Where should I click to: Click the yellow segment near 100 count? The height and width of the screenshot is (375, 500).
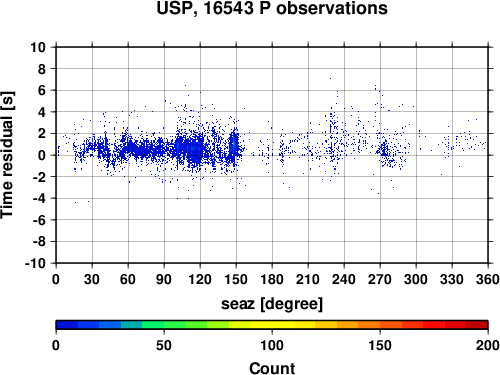[272, 325]
